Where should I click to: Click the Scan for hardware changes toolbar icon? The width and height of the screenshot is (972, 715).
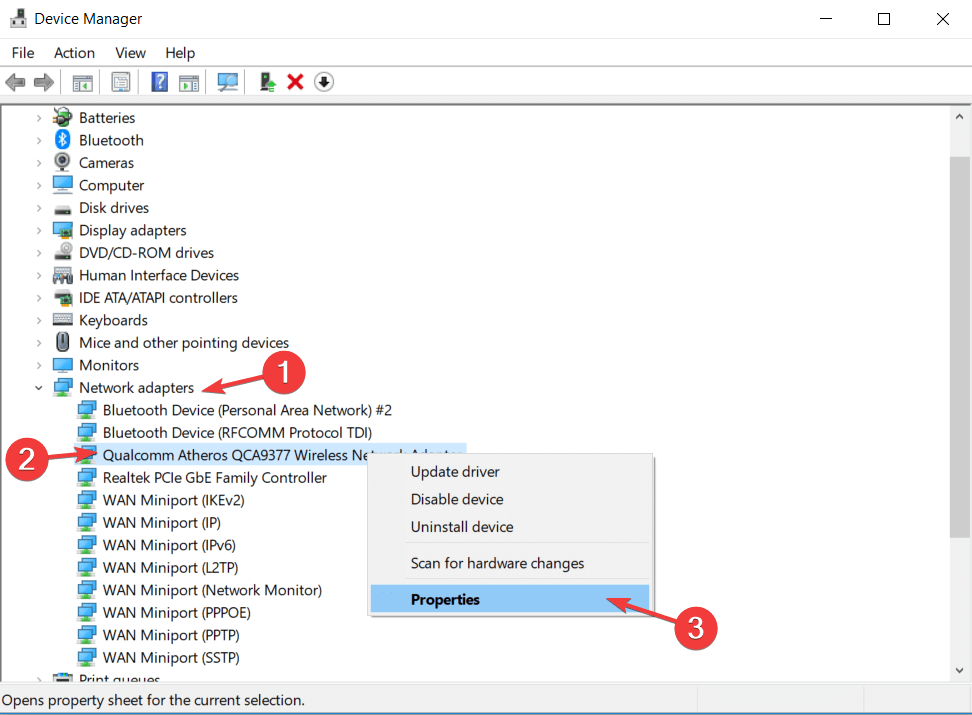click(227, 81)
